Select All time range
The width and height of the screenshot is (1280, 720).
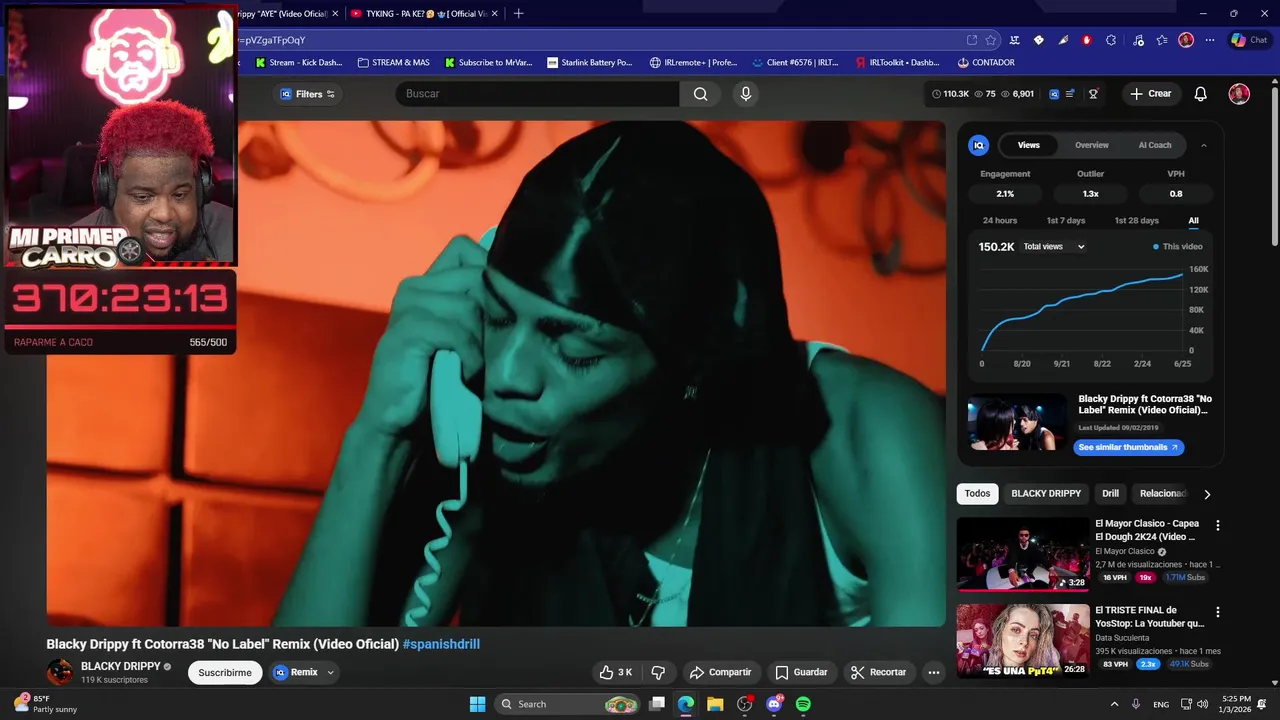tap(1193, 220)
